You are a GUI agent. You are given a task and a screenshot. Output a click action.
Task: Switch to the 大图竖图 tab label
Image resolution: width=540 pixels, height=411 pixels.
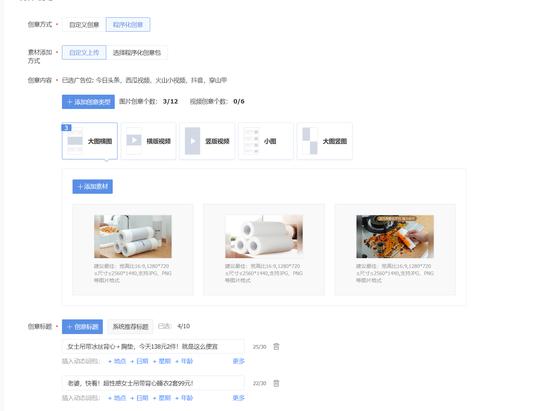point(335,141)
